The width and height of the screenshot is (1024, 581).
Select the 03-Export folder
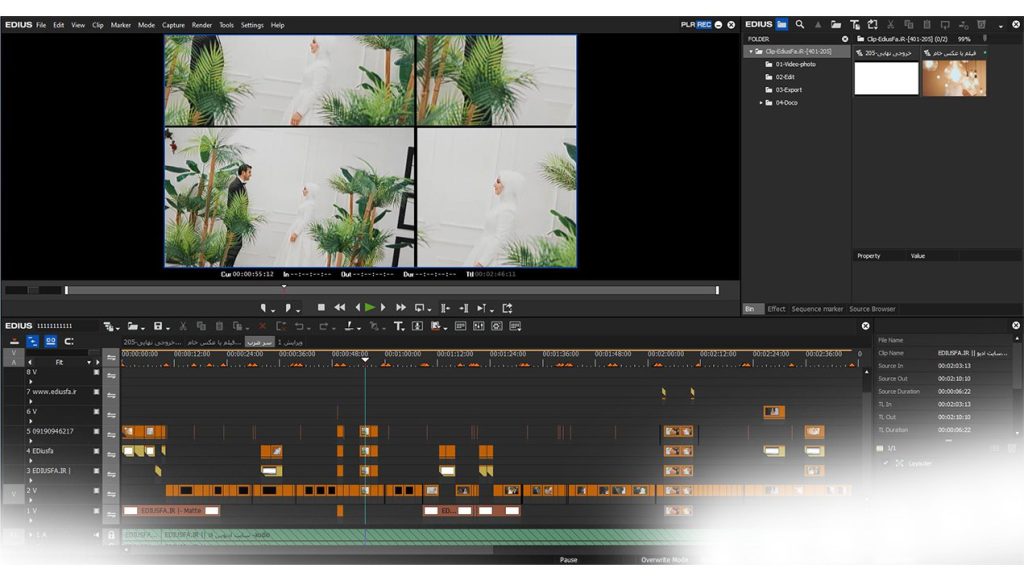point(788,89)
